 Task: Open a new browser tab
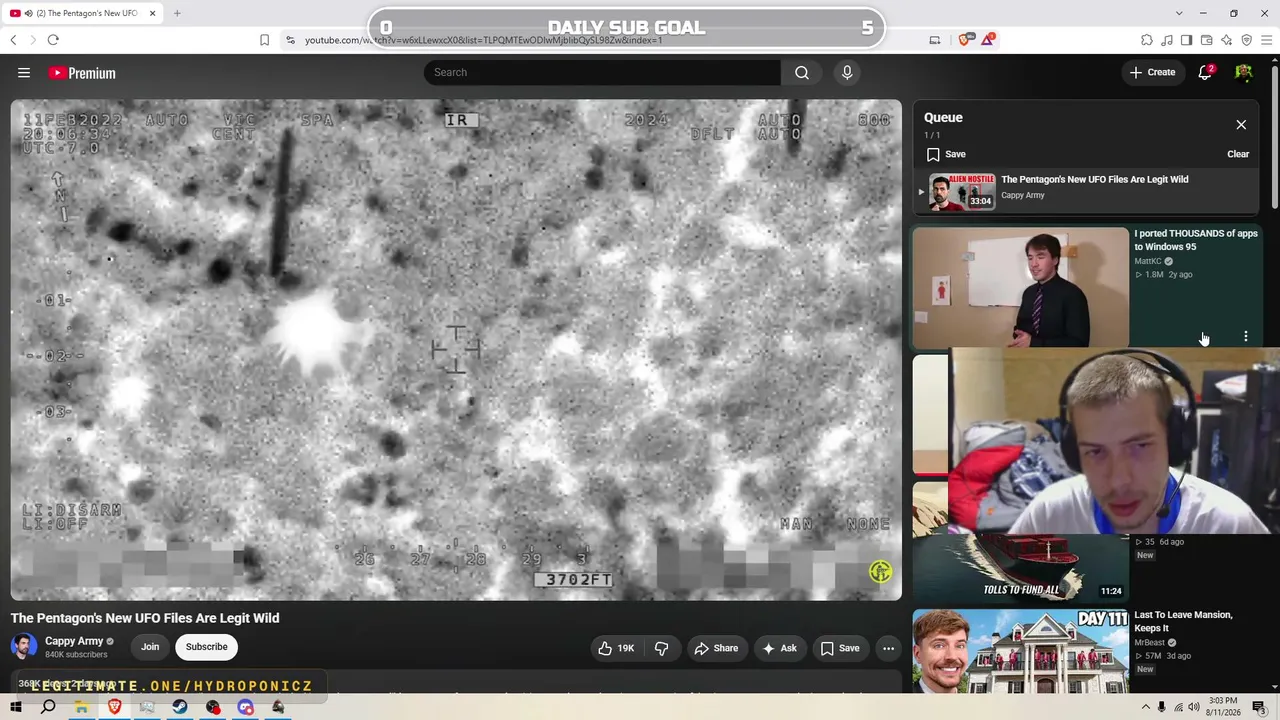(x=177, y=13)
